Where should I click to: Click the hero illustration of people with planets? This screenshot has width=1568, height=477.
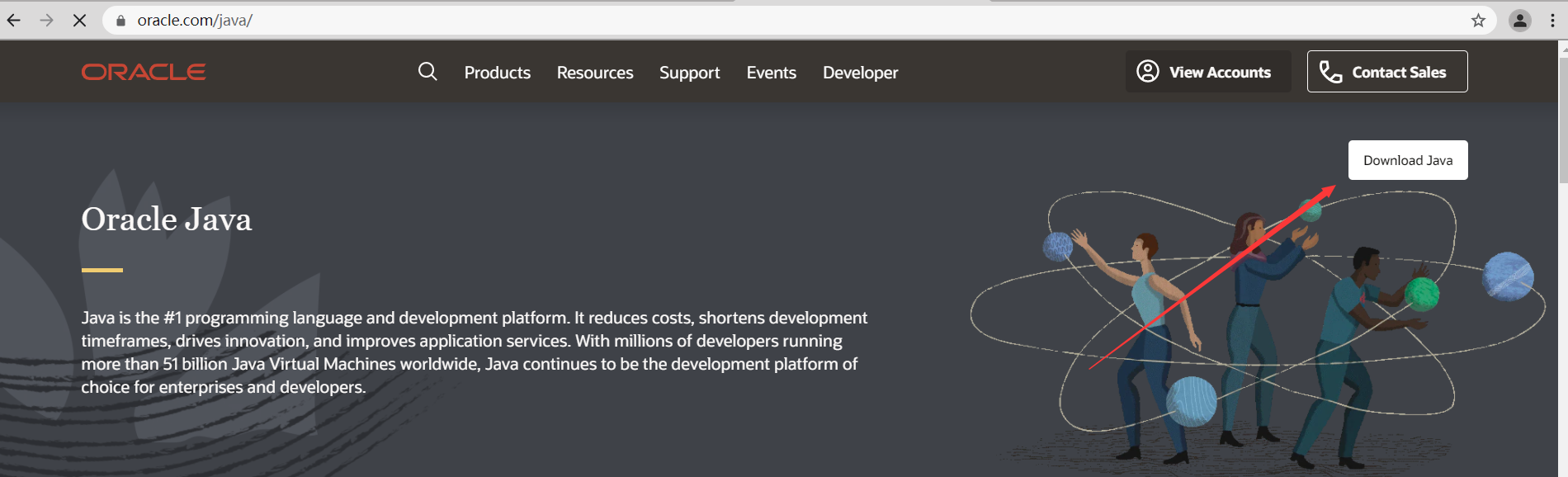(x=1258, y=330)
